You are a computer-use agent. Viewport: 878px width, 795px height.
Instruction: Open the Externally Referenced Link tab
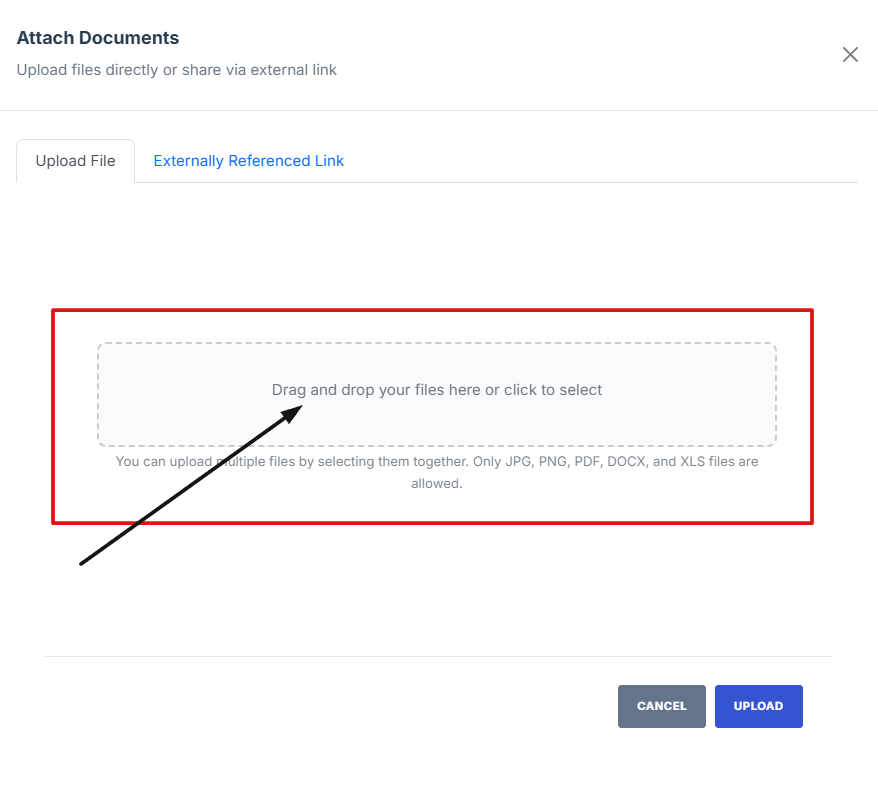(x=248, y=161)
